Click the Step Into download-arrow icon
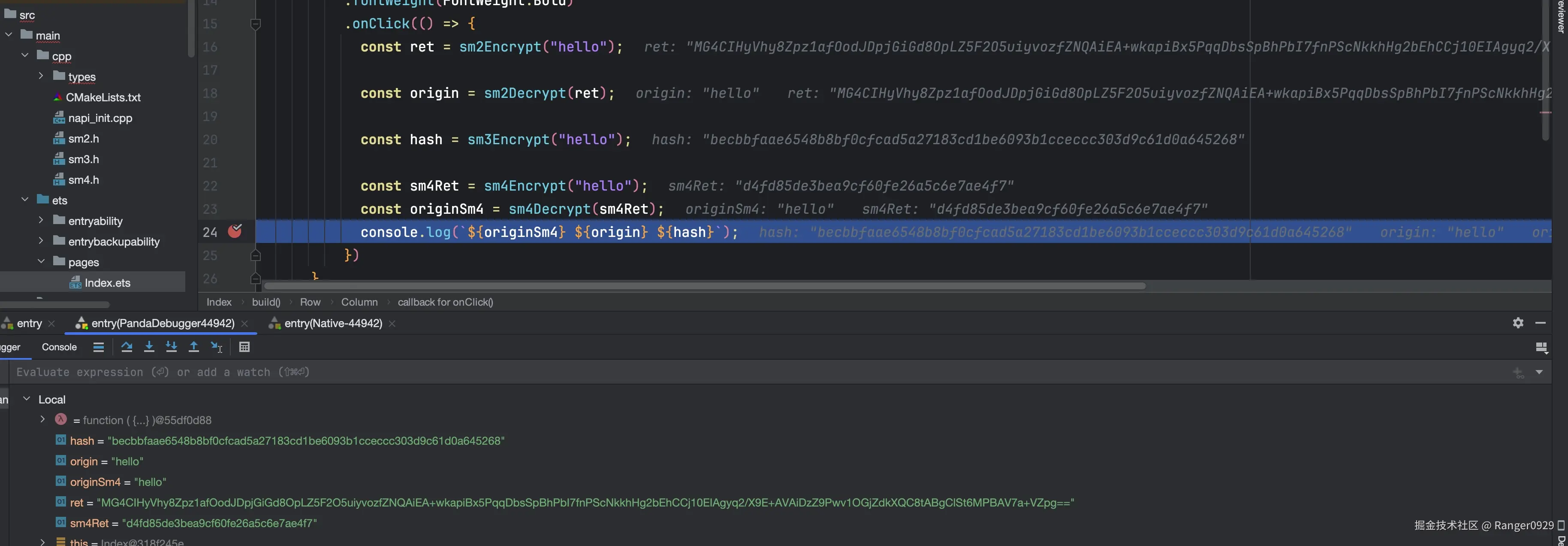1568x546 pixels. click(x=149, y=347)
